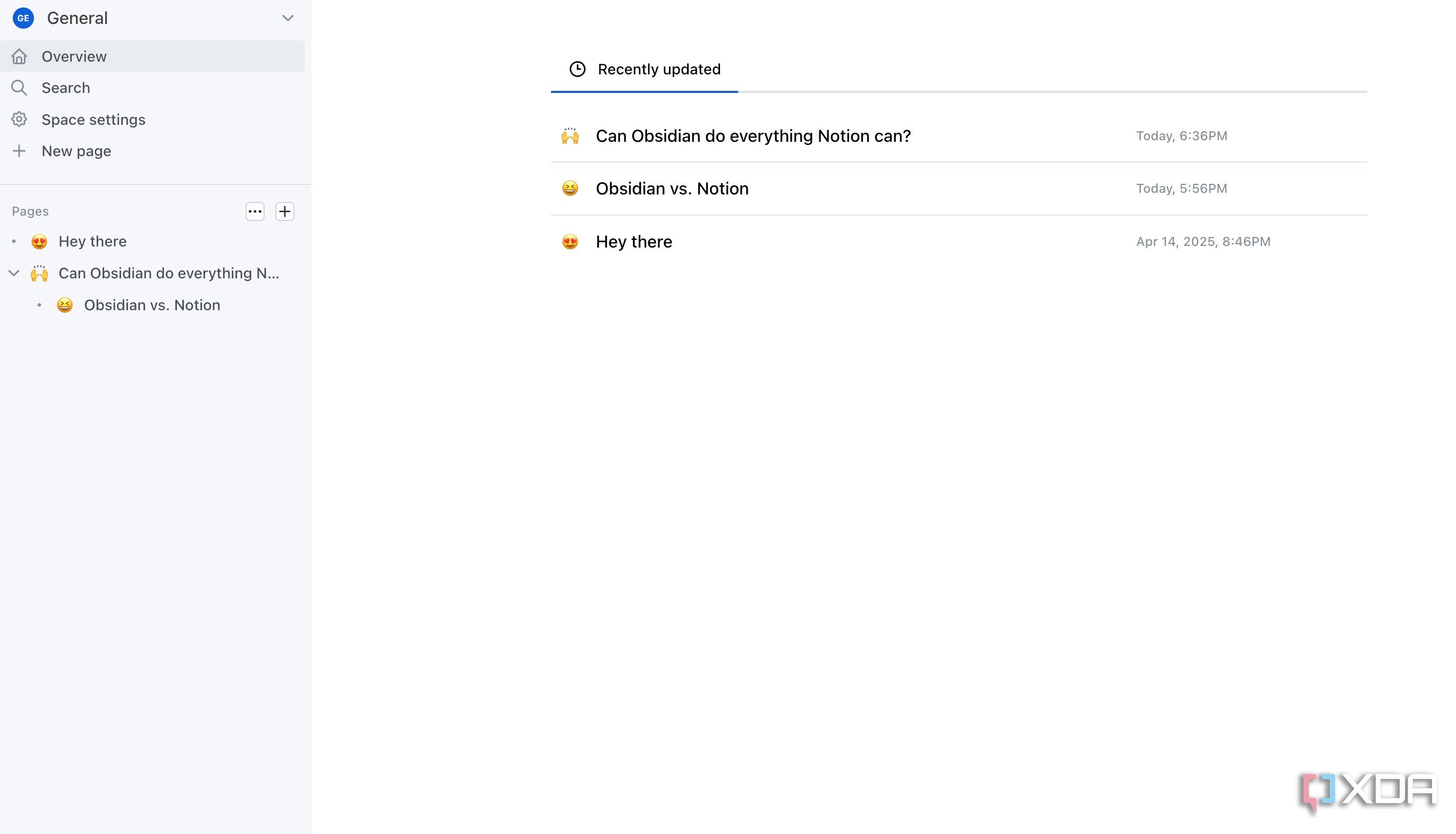Open the General space dropdown chevron
This screenshot has height=834, width=1456.
click(x=287, y=18)
